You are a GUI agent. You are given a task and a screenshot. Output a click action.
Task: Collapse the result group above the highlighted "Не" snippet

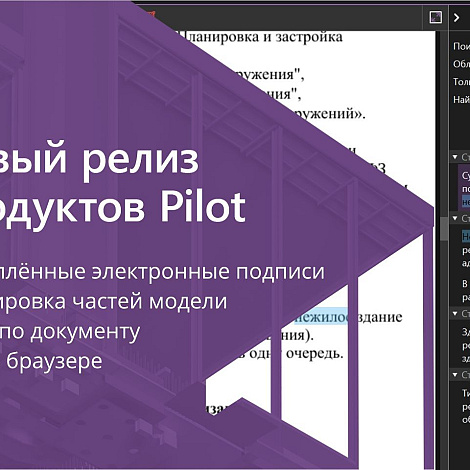pyautogui.click(x=455, y=218)
